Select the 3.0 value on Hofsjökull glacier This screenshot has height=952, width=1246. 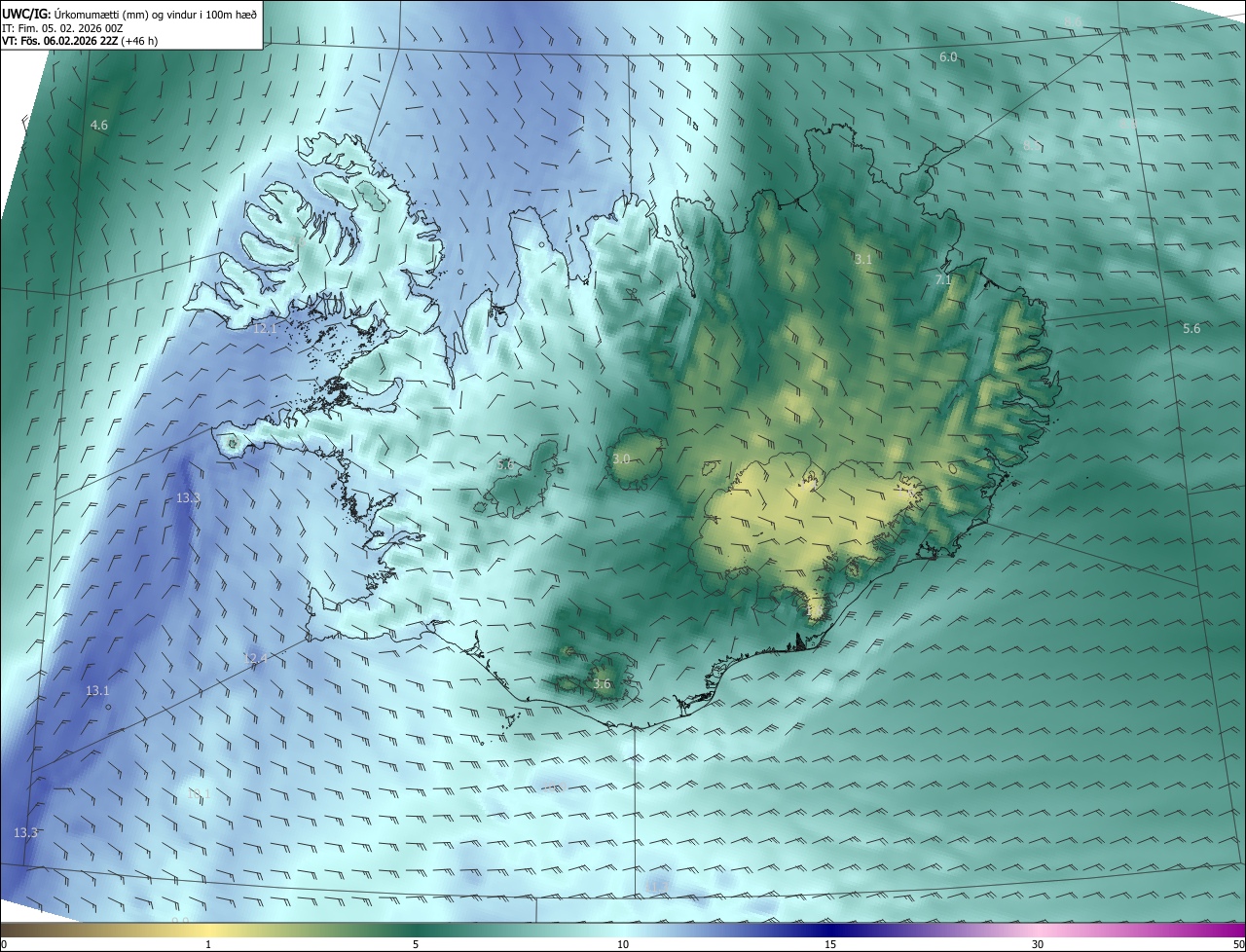coord(621,458)
